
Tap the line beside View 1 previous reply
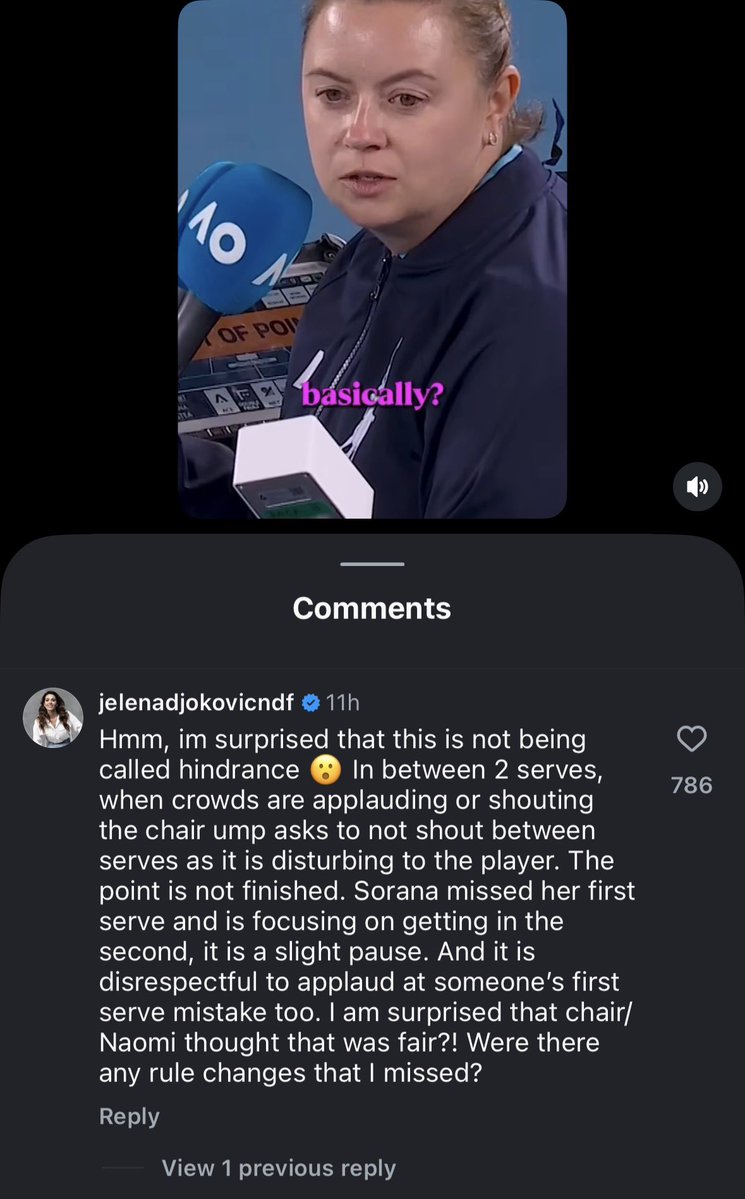click(x=122, y=1168)
